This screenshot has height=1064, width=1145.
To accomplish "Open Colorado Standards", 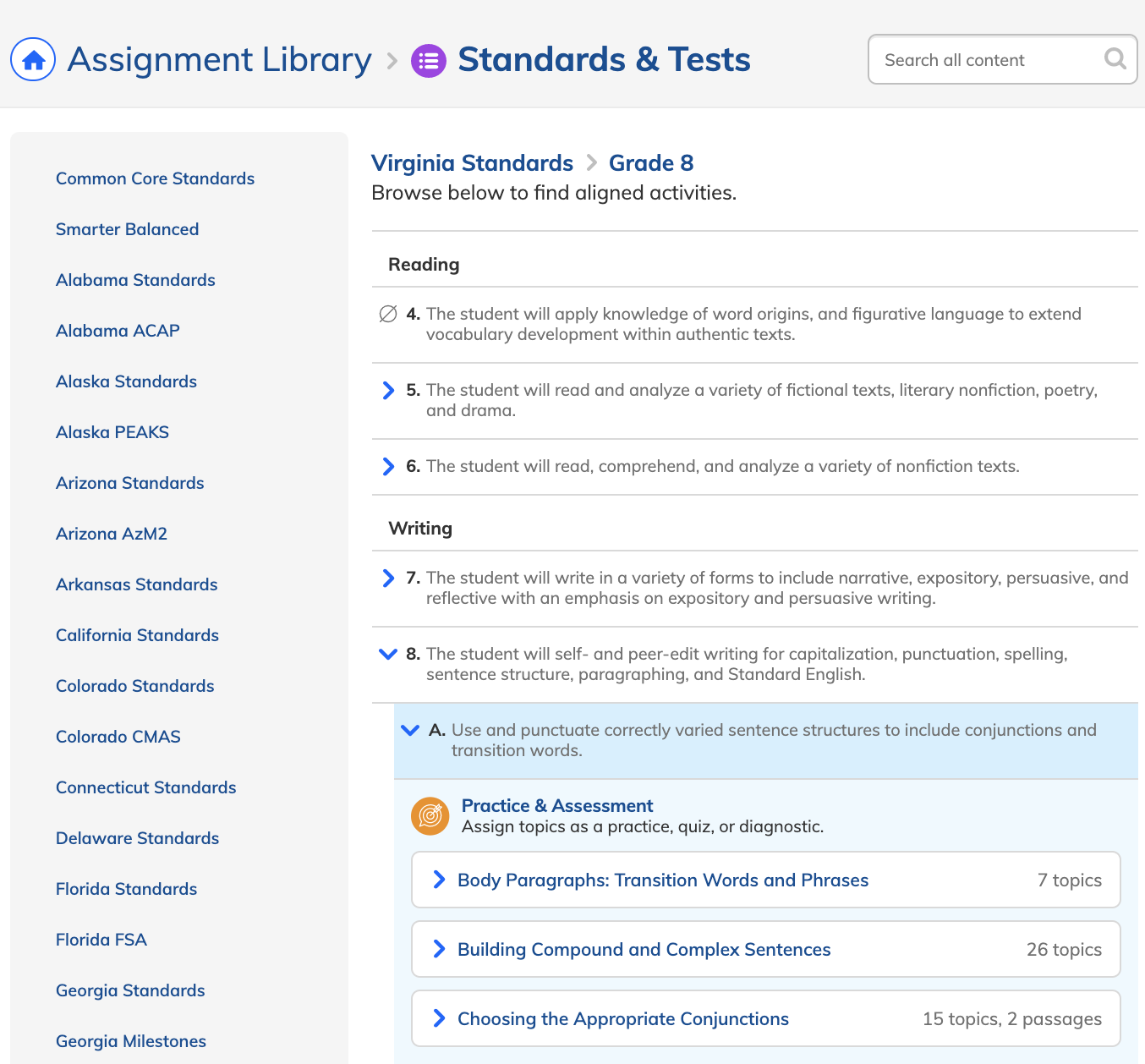I will (134, 686).
